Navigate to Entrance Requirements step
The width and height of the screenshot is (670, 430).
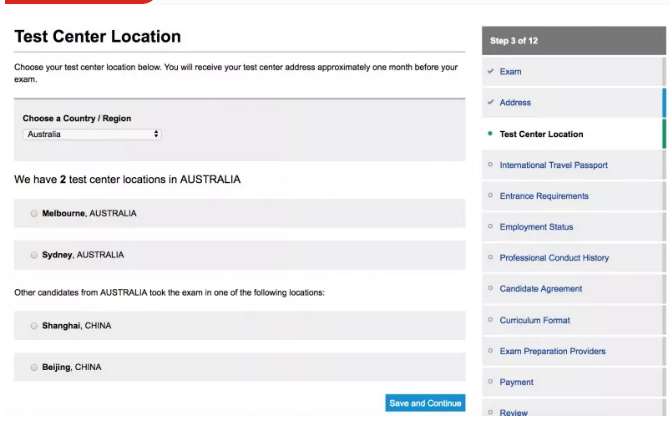(544, 196)
